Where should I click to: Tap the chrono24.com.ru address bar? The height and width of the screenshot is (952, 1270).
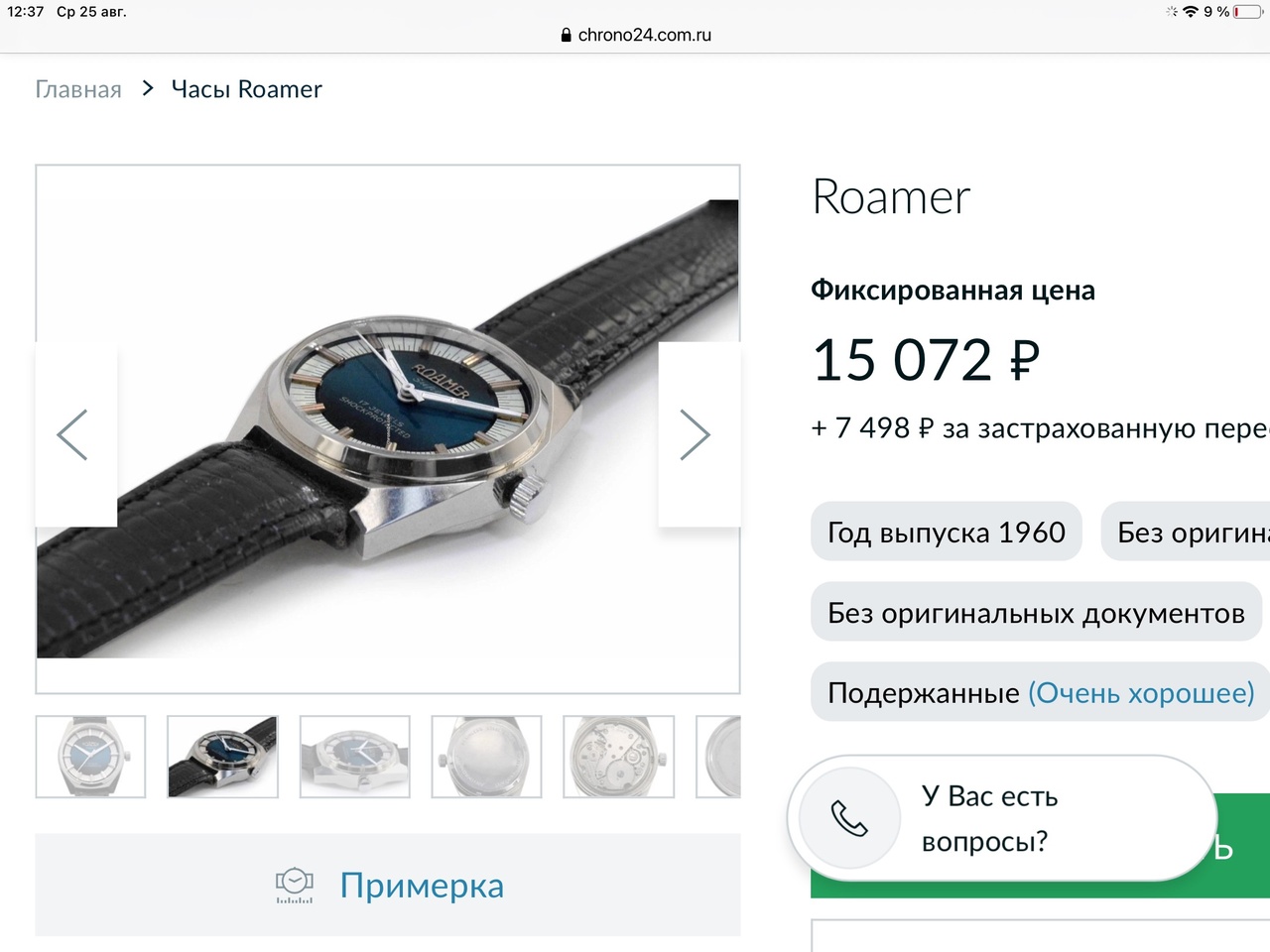point(635,35)
